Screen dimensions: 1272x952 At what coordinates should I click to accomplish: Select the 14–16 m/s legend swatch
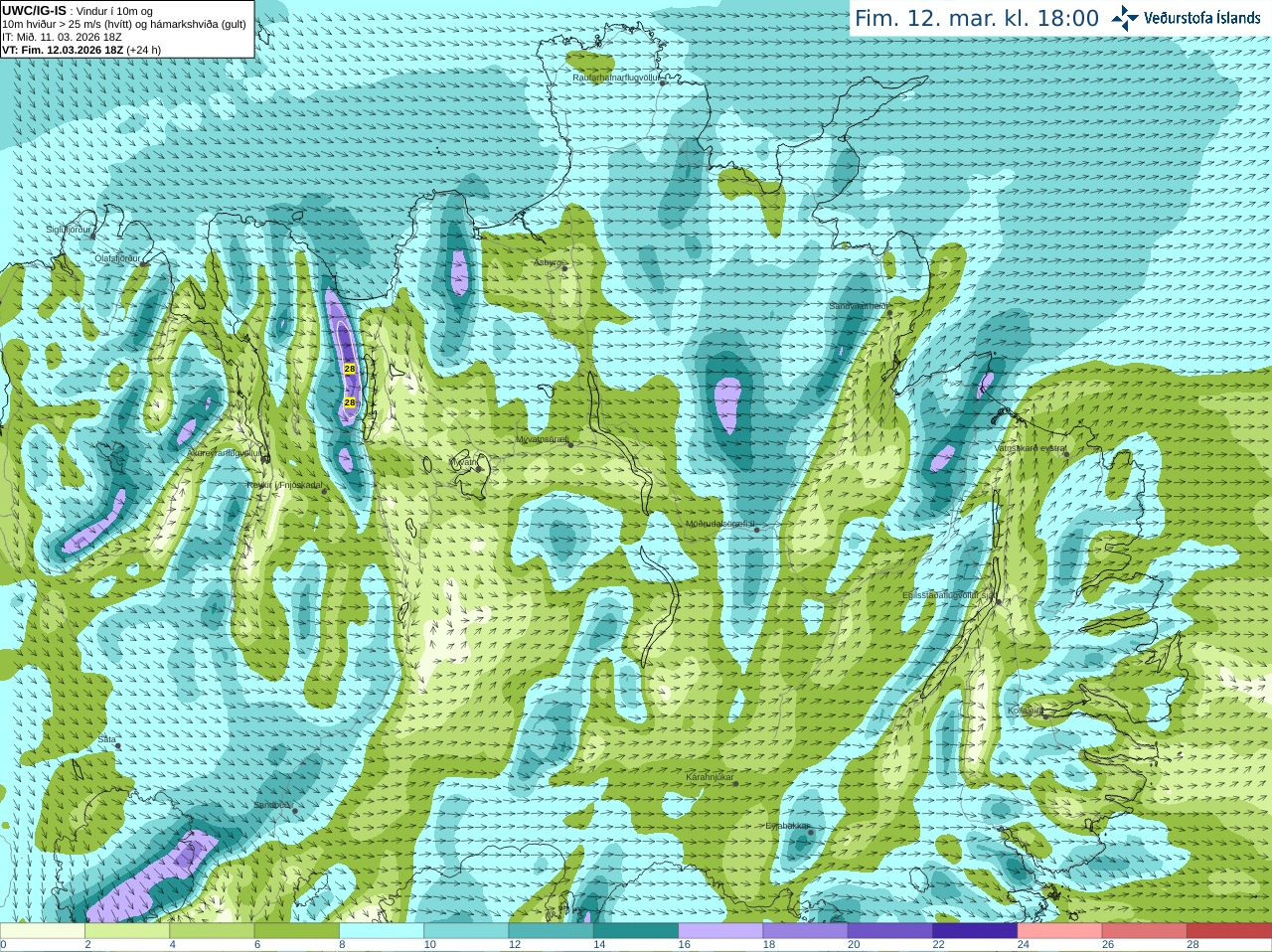point(636,931)
